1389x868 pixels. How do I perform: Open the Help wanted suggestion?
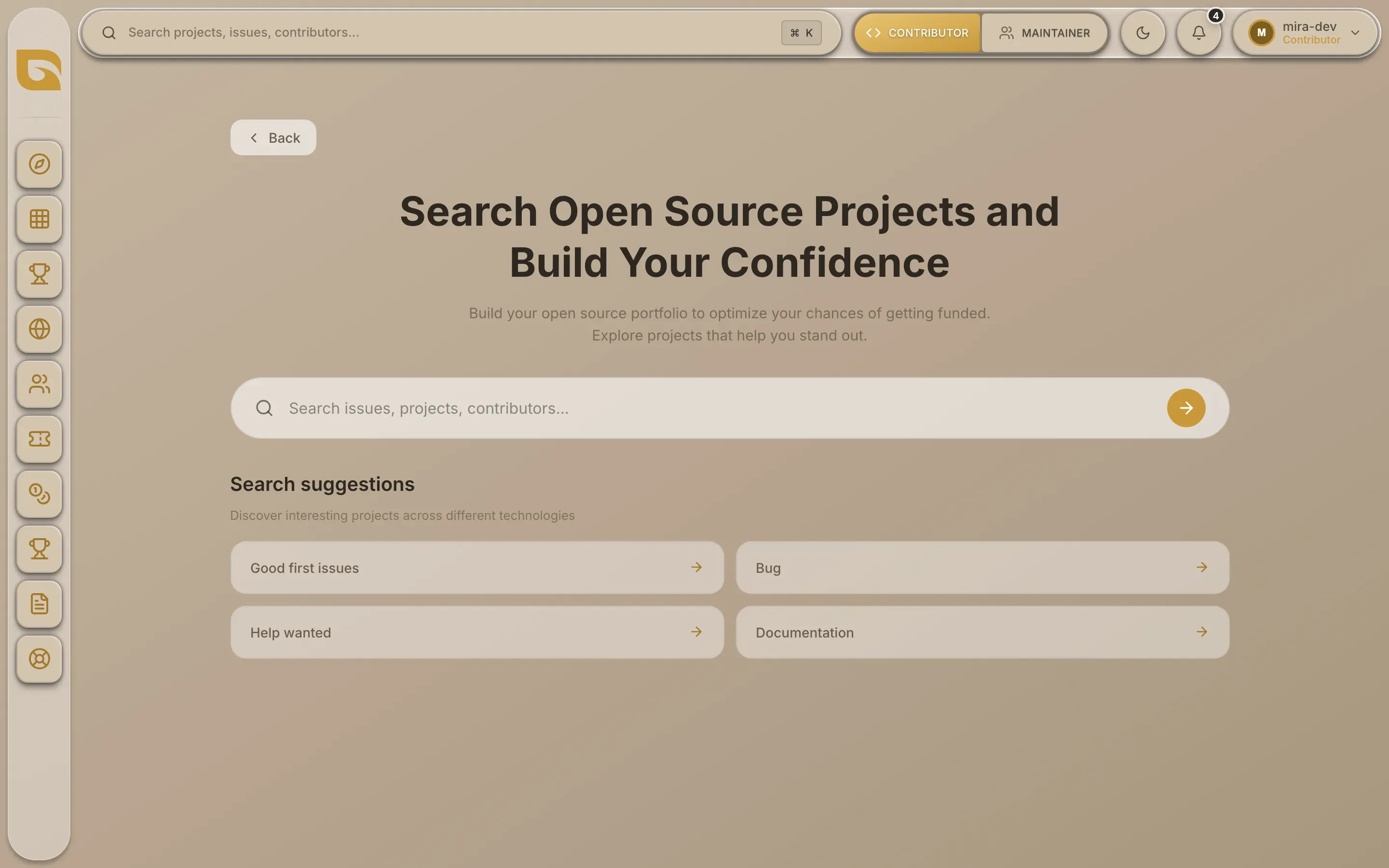pos(477,632)
